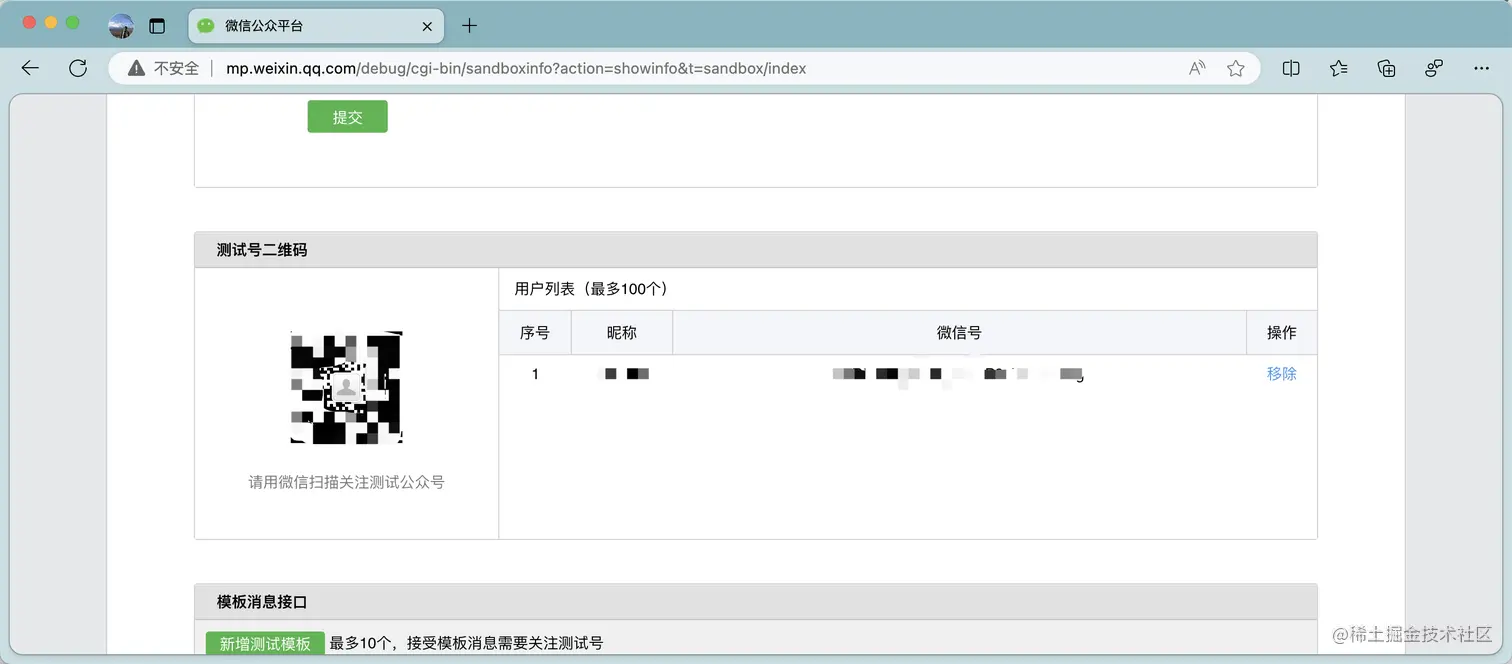Open the Read aloud feature icon
1512x664 pixels.
click(1196, 67)
